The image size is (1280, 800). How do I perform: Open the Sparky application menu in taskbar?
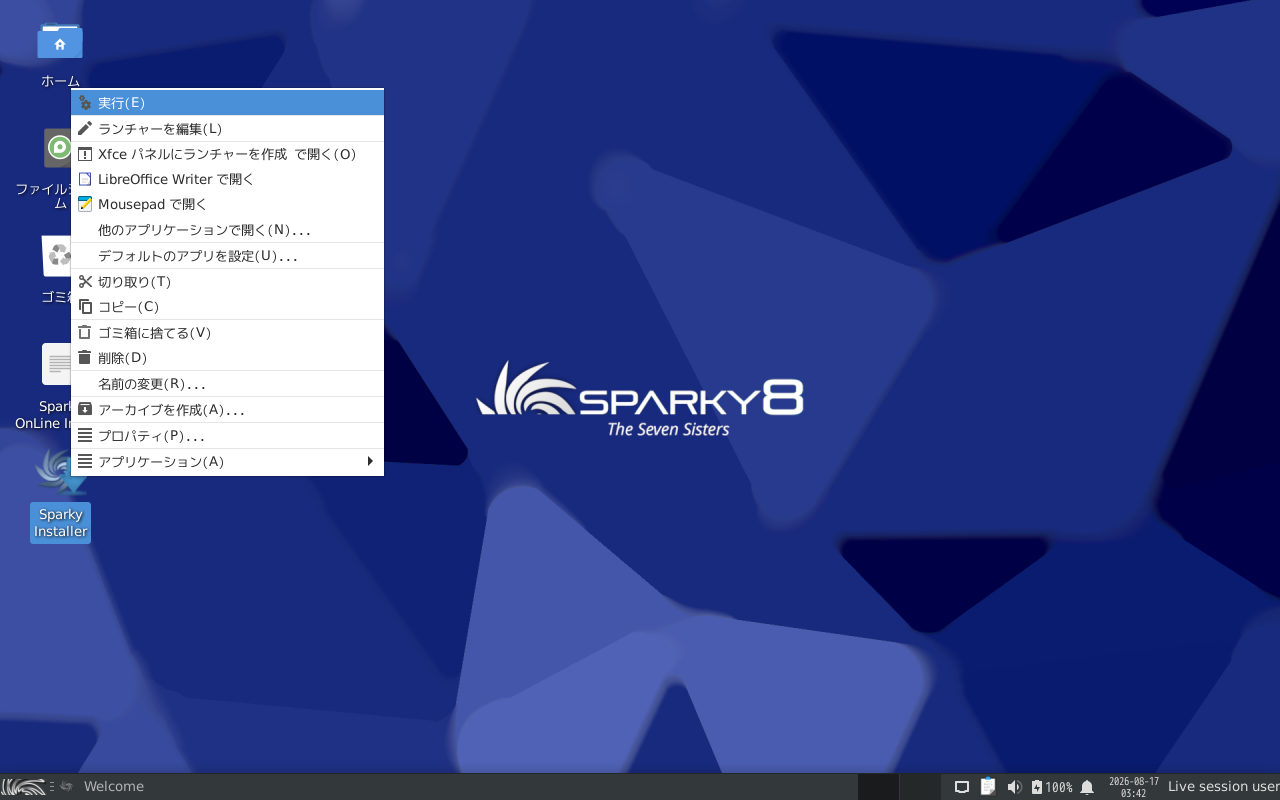click(x=24, y=787)
